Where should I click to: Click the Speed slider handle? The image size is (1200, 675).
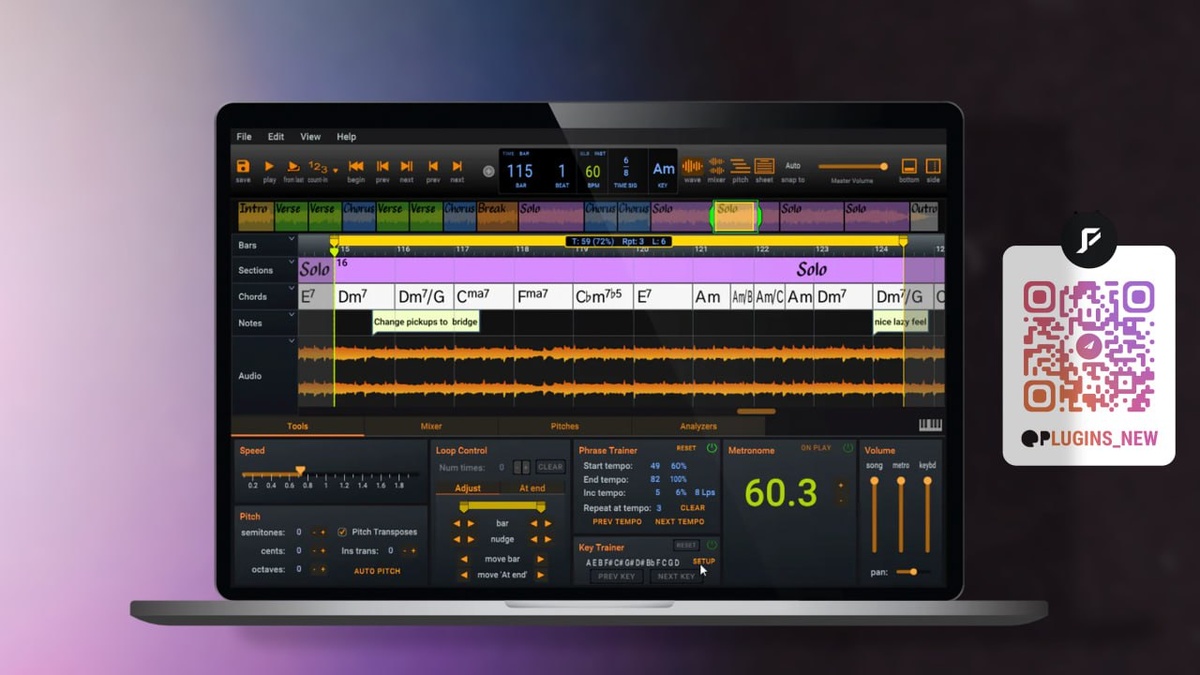click(x=299, y=470)
